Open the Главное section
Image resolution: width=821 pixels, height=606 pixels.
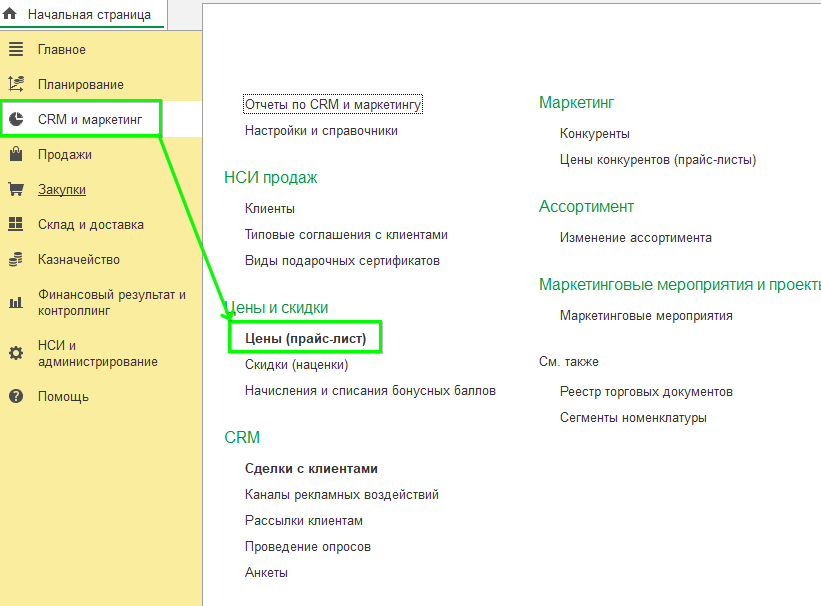pos(62,50)
